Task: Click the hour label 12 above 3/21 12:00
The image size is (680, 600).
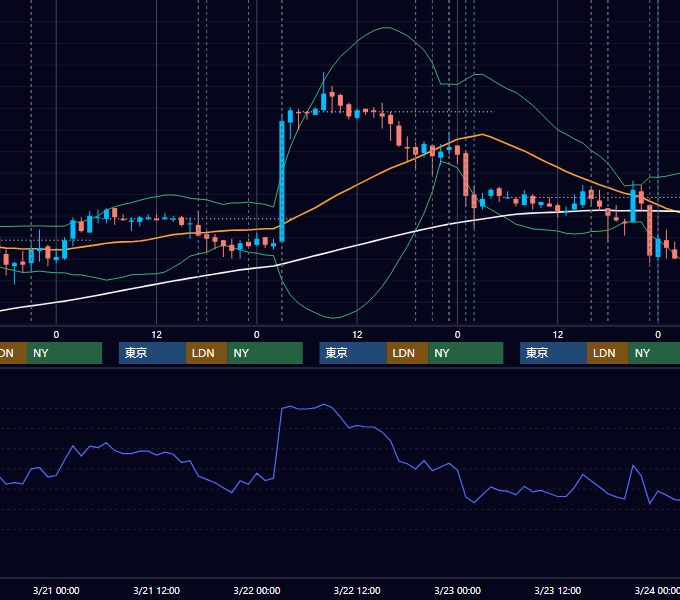Action: coord(157,335)
